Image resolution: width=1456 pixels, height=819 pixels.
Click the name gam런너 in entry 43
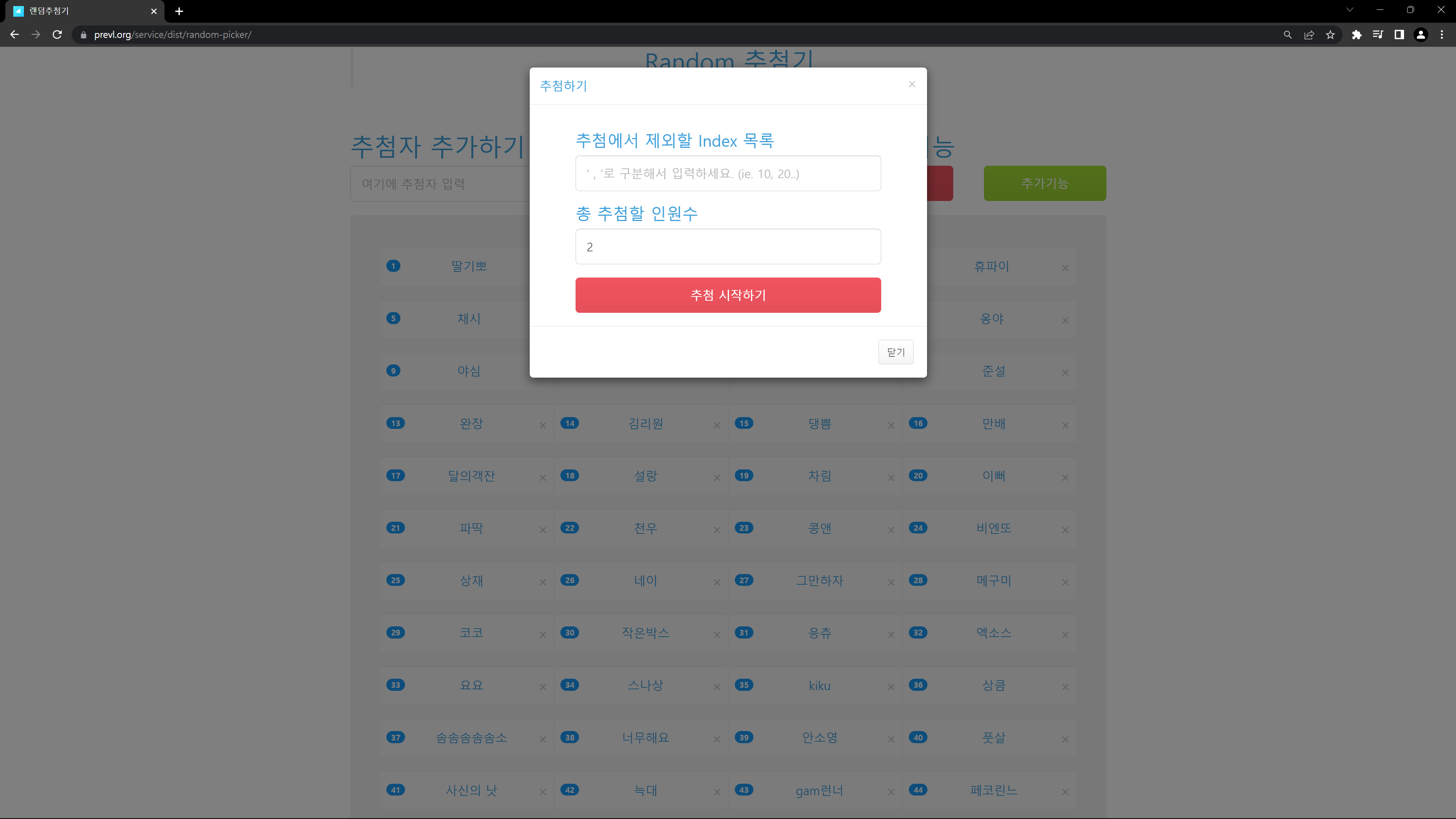[819, 790]
